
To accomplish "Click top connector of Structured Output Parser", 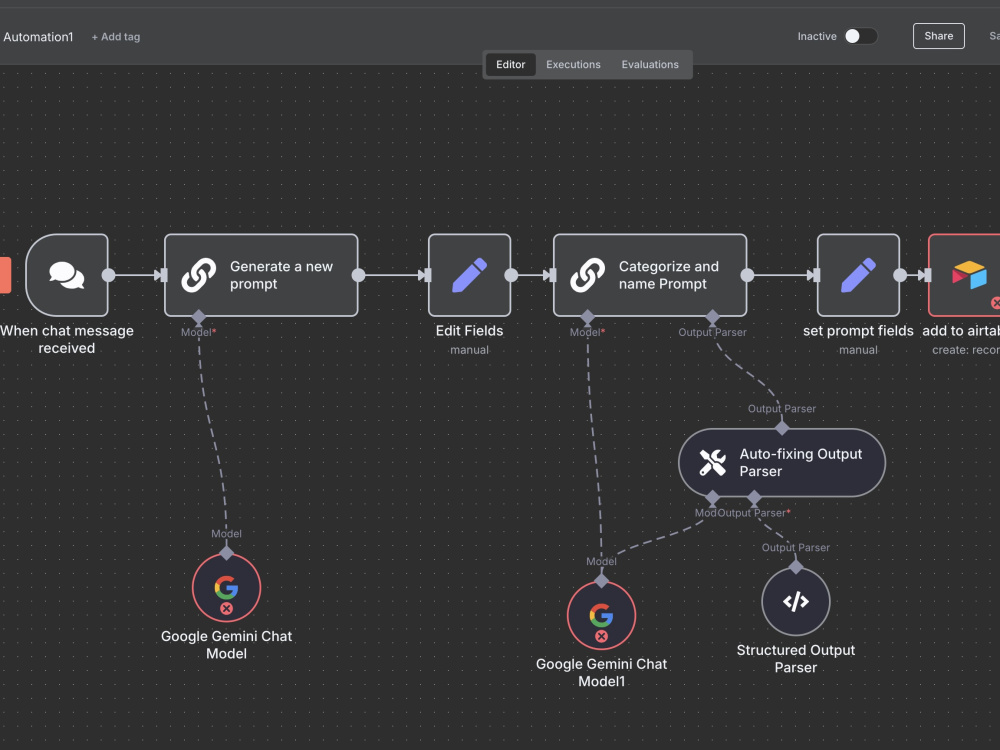I will click(x=796, y=567).
